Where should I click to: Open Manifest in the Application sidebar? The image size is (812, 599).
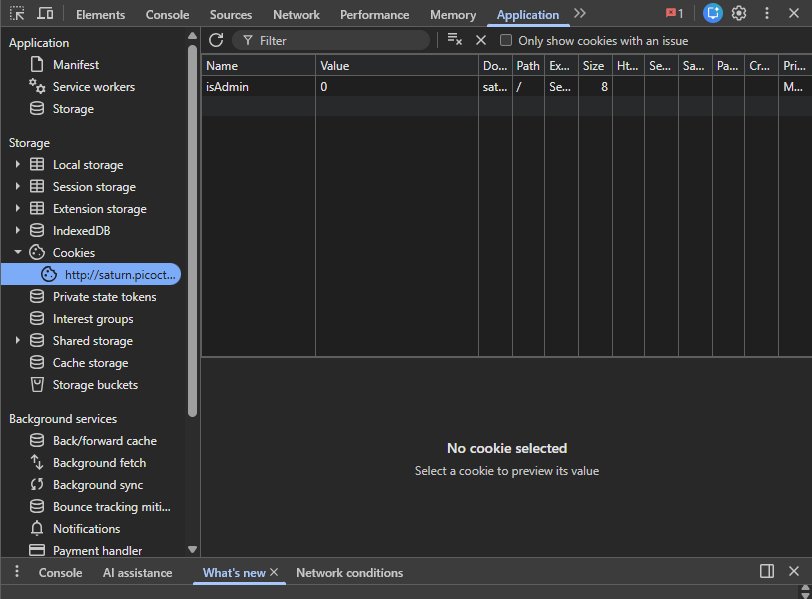[x=76, y=65]
